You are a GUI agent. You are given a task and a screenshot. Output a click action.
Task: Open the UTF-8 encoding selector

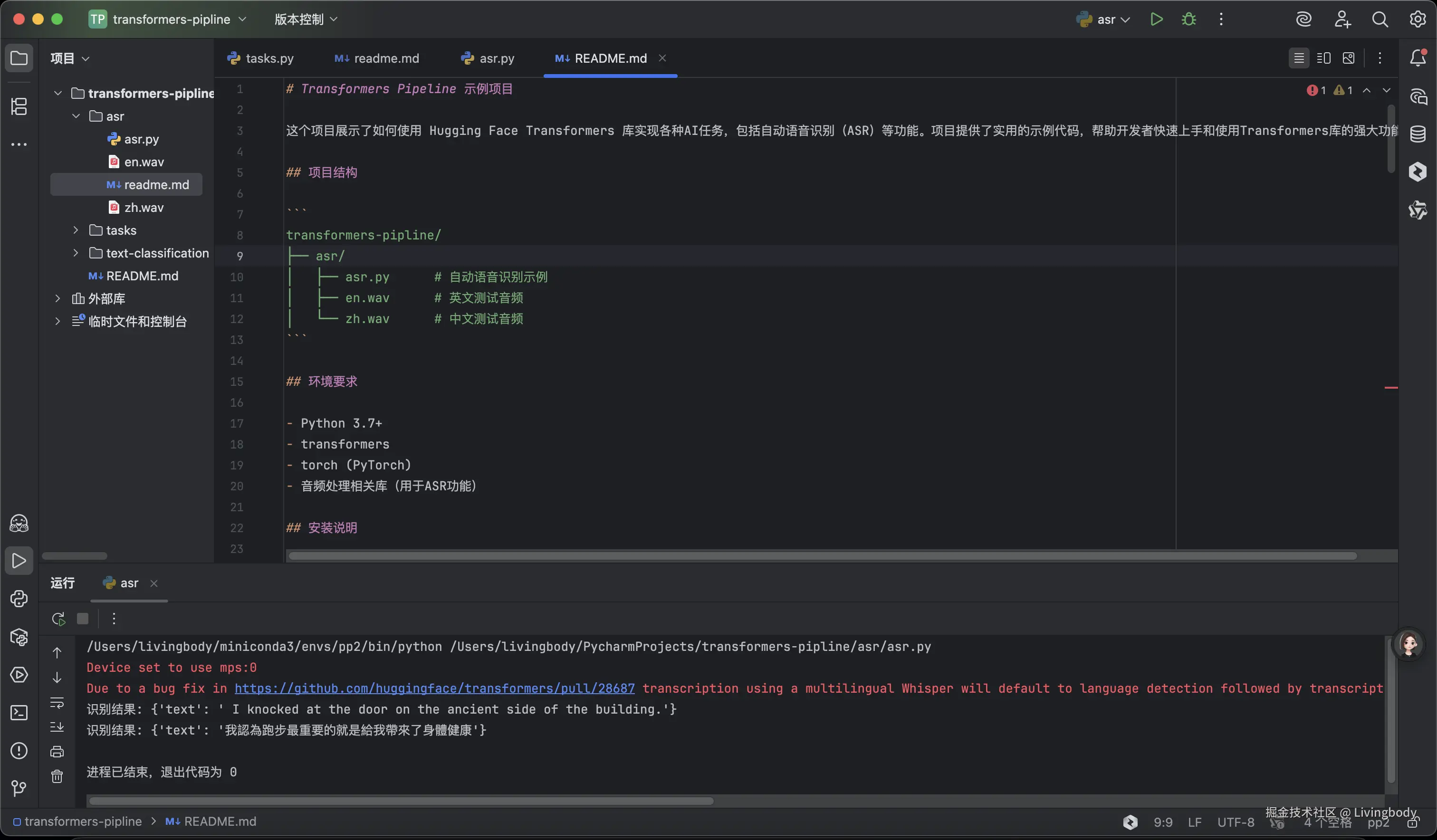click(1236, 822)
